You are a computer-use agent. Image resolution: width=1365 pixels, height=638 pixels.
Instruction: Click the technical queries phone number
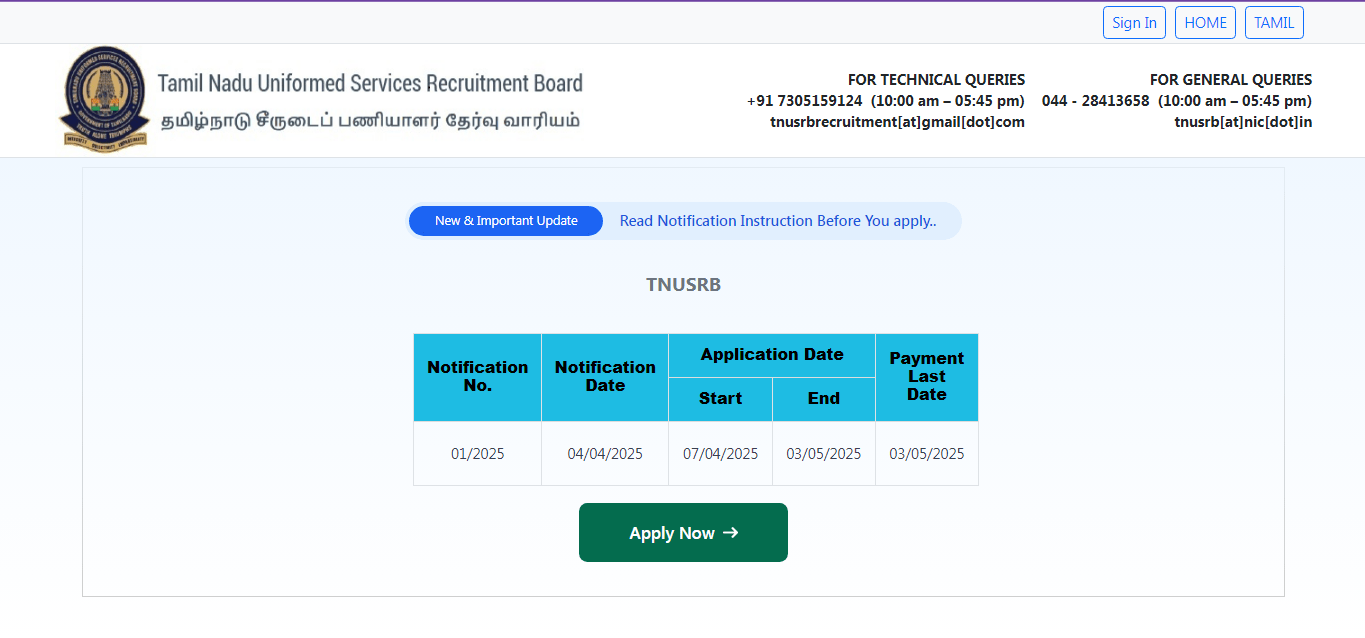point(804,101)
